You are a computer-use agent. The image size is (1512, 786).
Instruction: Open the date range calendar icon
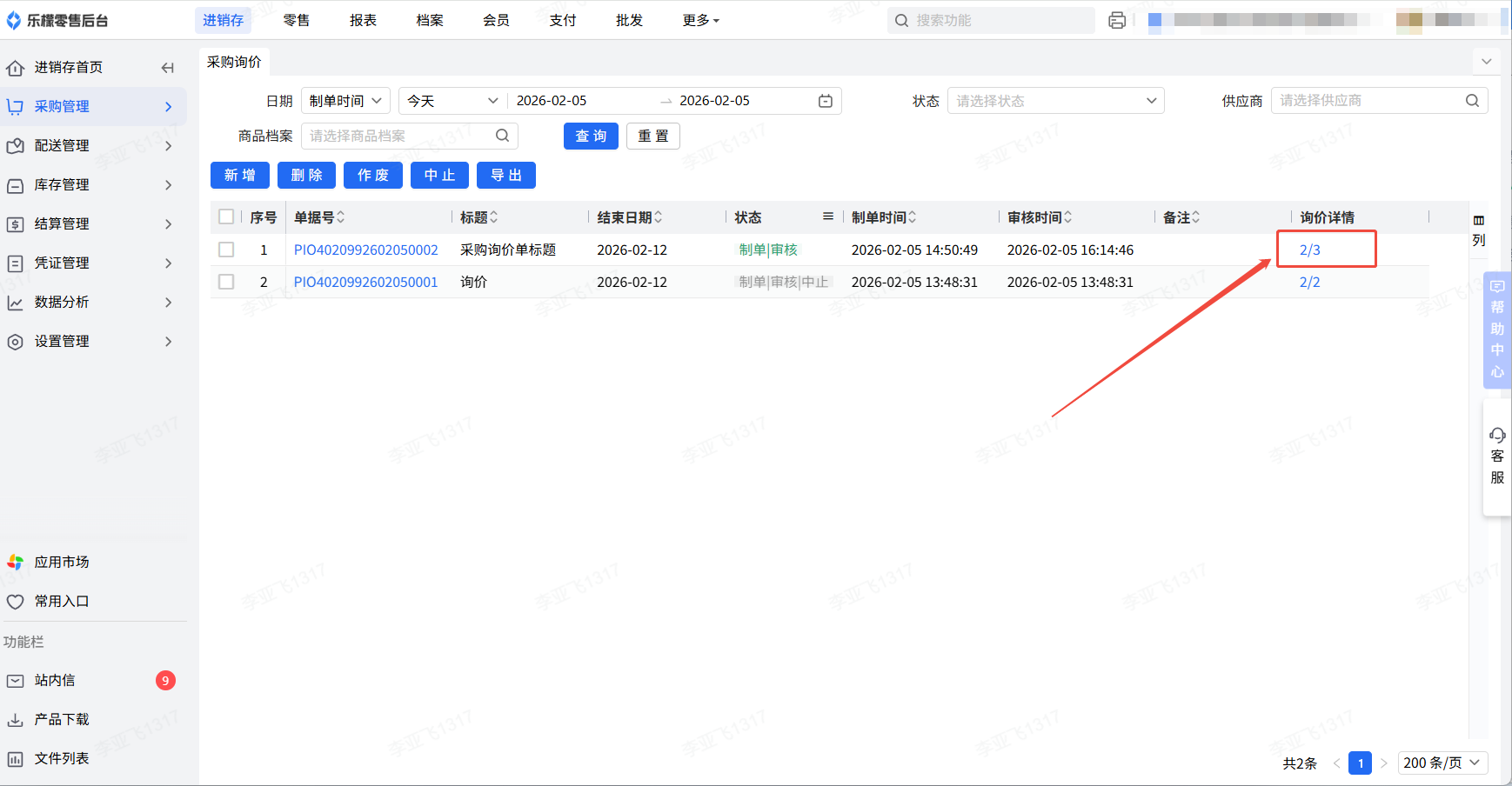(x=826, y=101)
